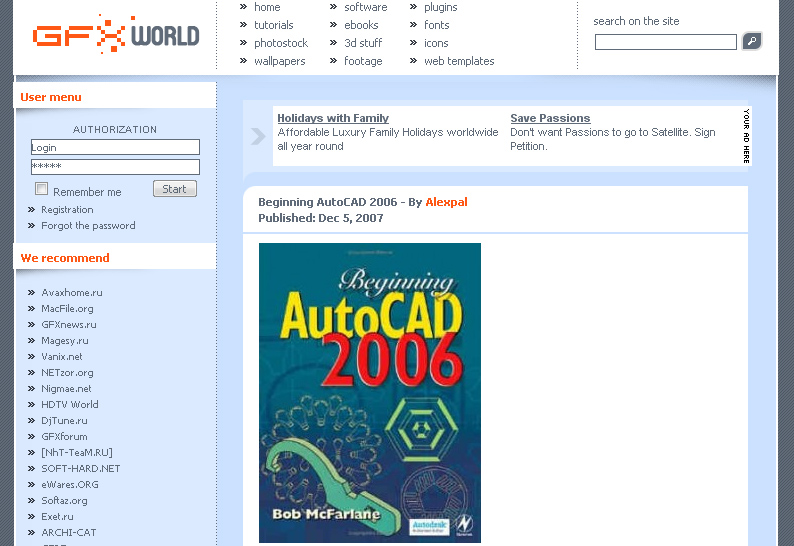This screenshot has height=546, width=794.
Task: Open the Forgot the password link
Action: point(88,226)
